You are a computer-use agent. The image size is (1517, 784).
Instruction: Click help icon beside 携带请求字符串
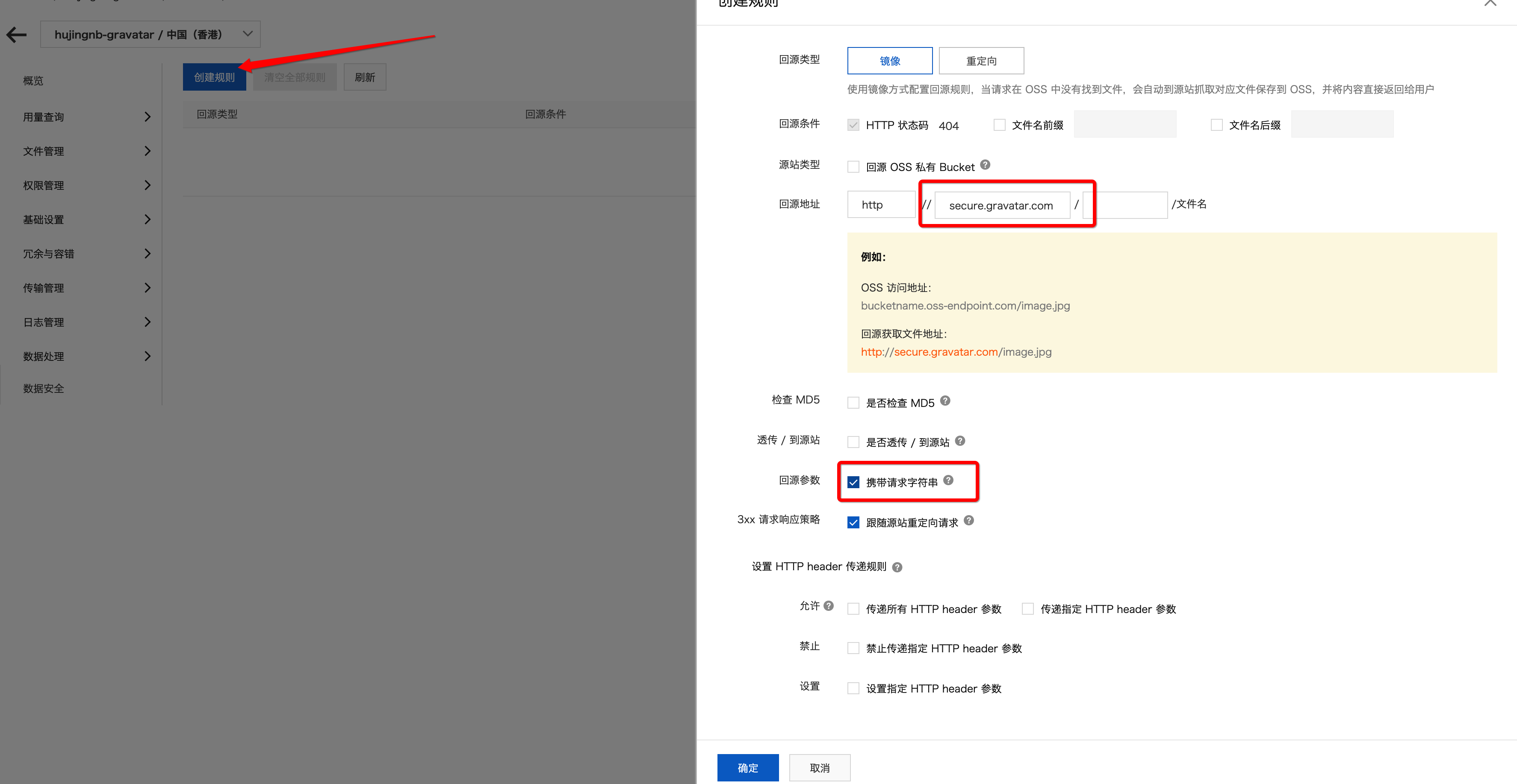pyautogui.click(x=948, y=480)
